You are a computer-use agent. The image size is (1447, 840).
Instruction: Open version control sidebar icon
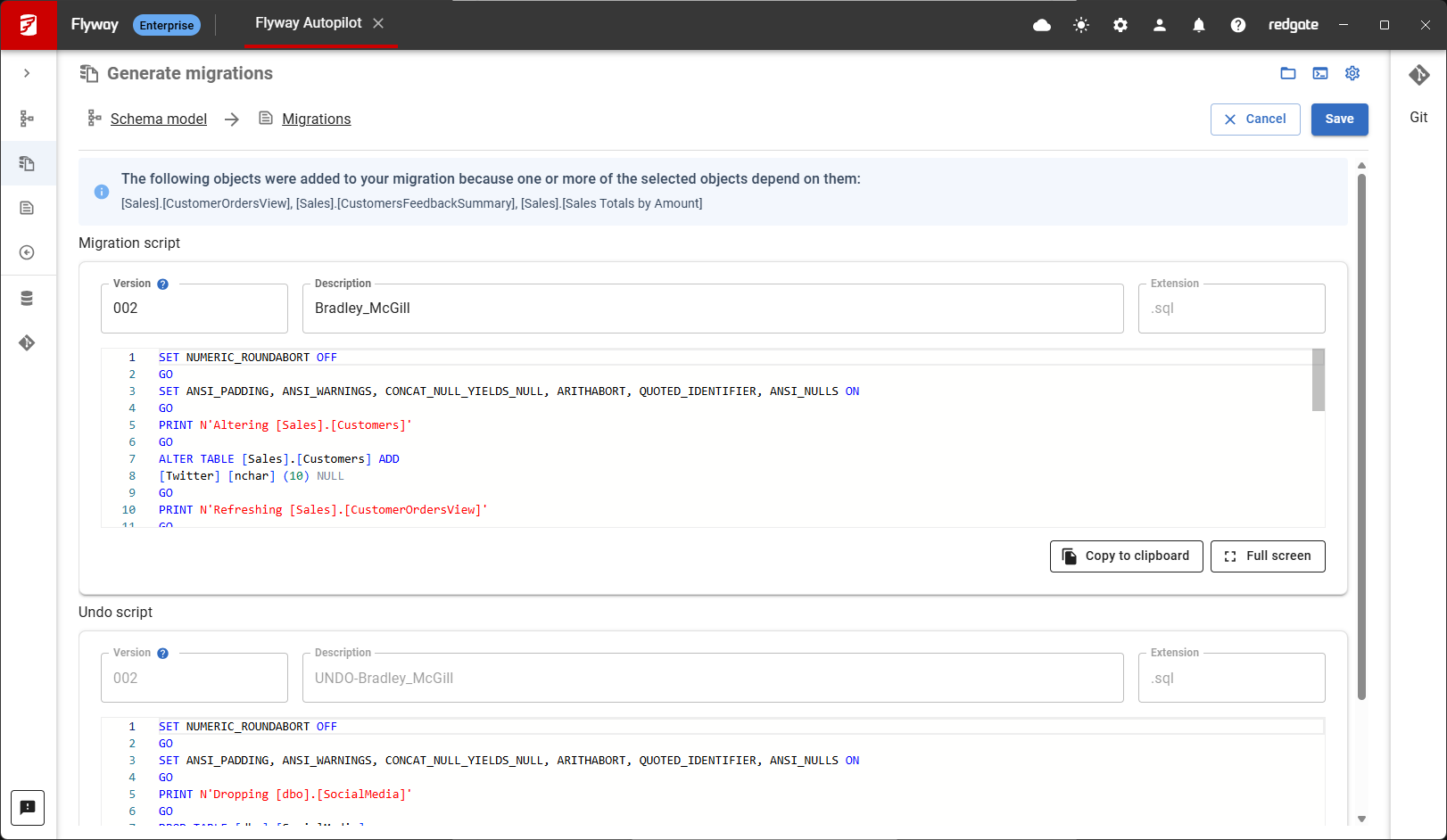(27, 342)
